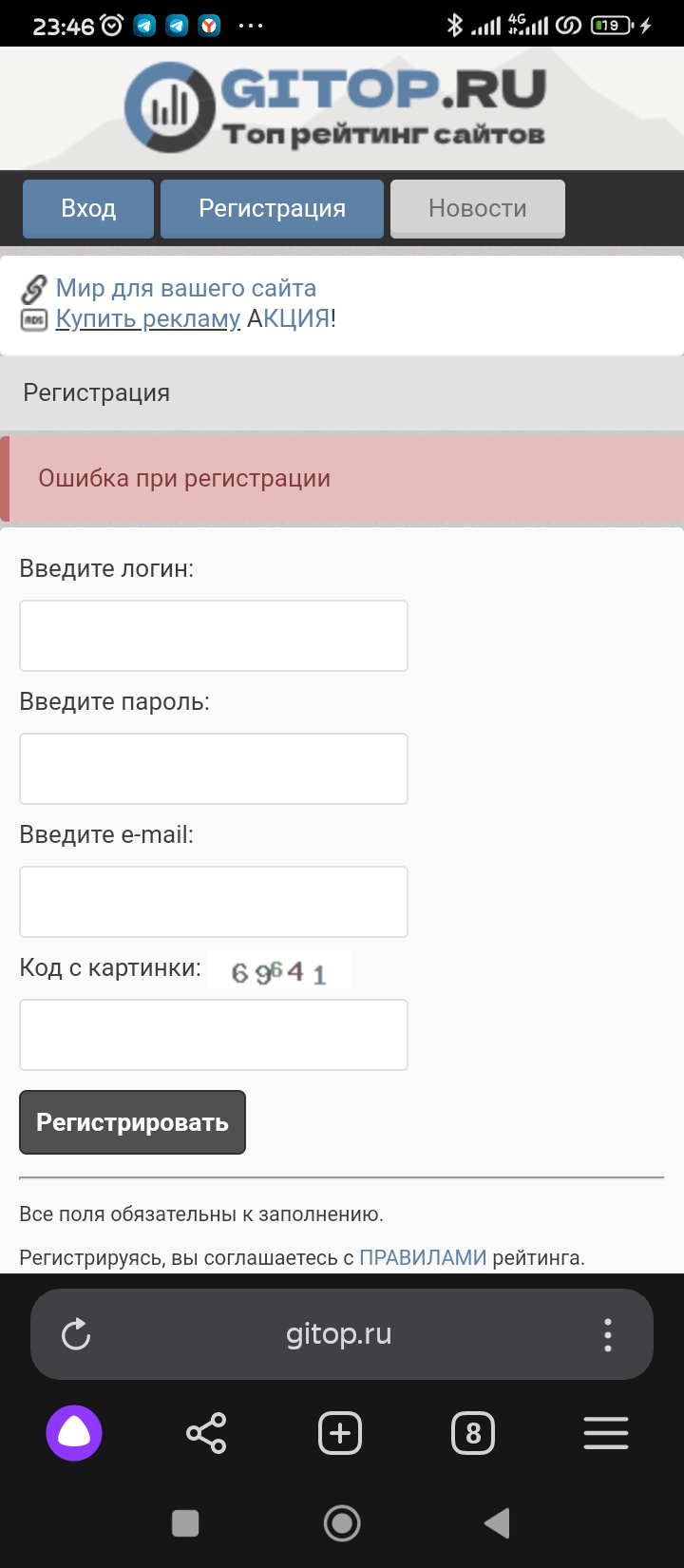The image size is (684, 1568).
Task: Tap the page reload icon
Action: point(76,1334)
